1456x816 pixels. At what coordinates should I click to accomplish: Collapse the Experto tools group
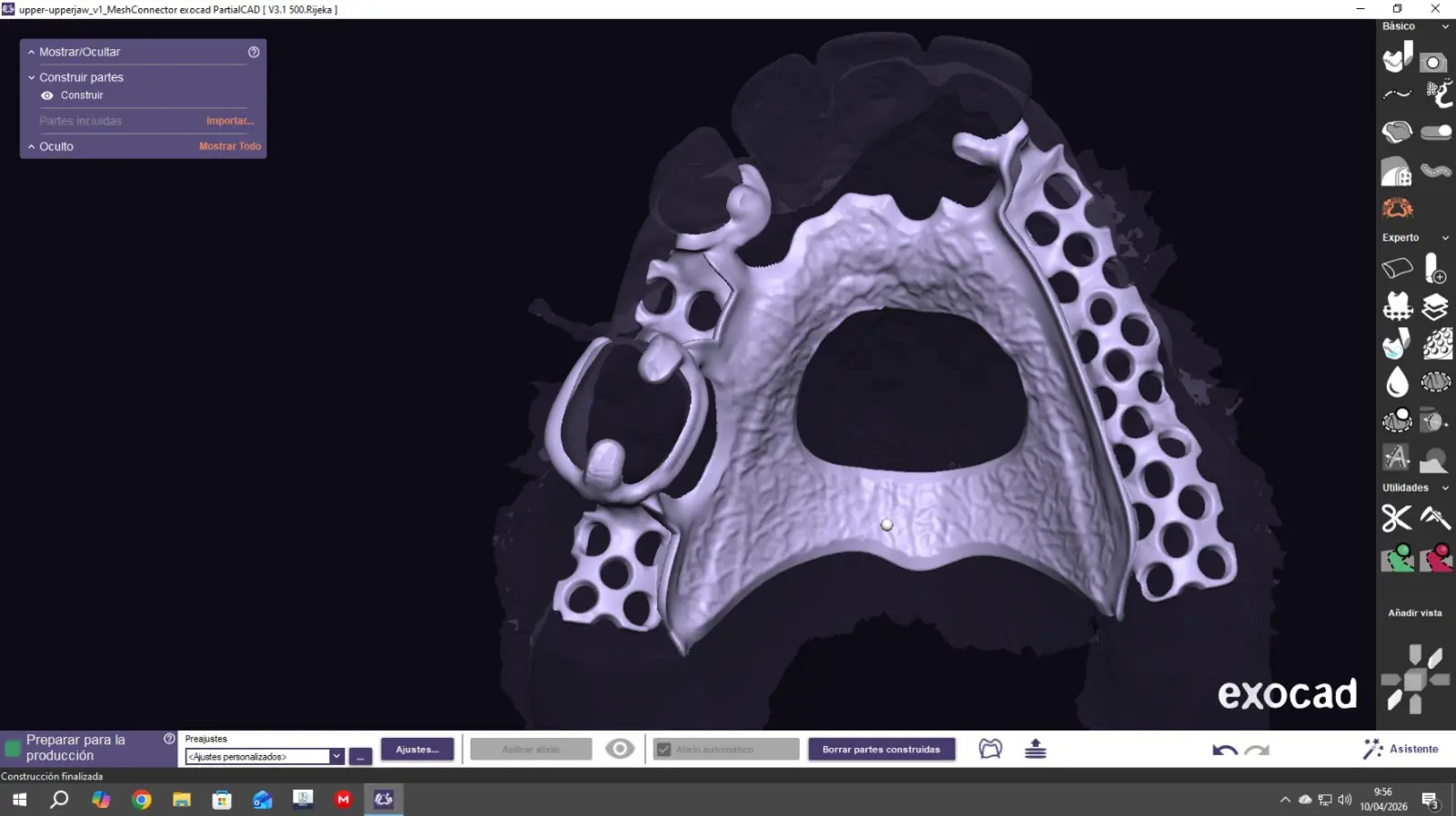pos(1445,238)
